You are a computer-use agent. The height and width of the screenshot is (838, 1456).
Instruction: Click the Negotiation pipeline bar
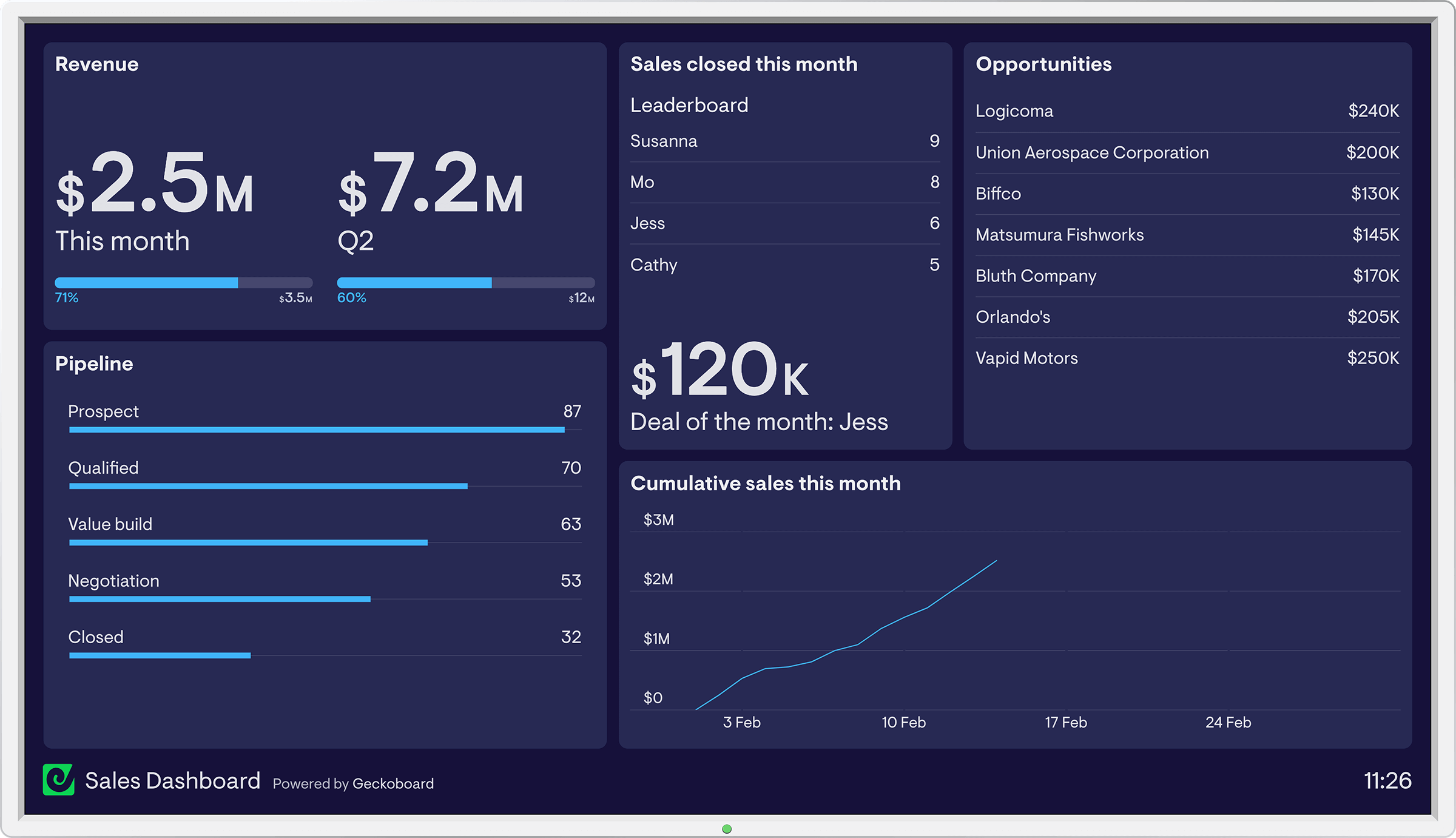point(220,599)
